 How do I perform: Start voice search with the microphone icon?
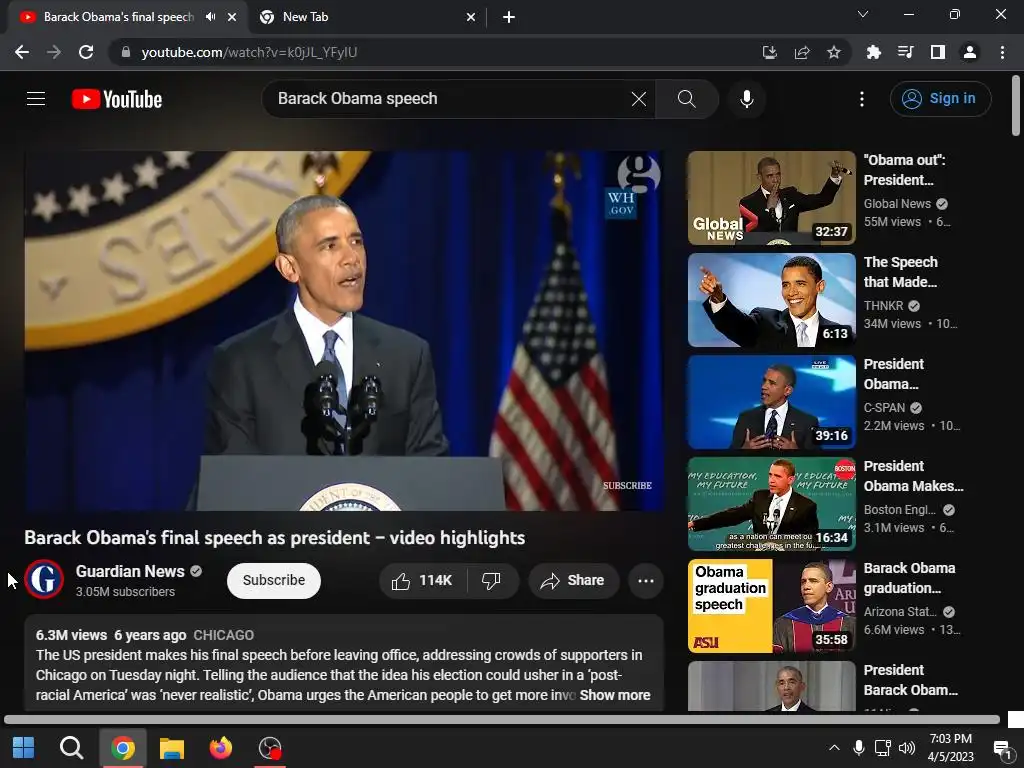[x=747, y=99]
